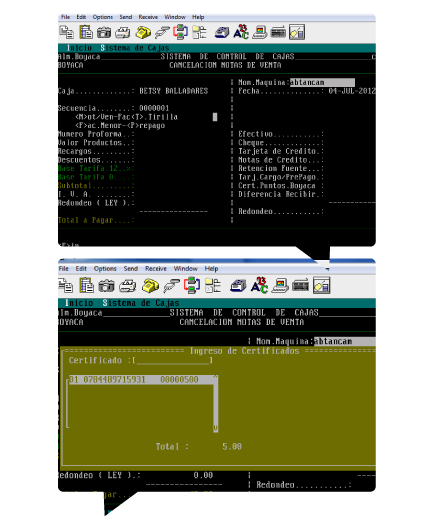Open the Window menu in the lower window
Image resolution: width=441 pixels, height=521 pixels.
pos(186,269)
